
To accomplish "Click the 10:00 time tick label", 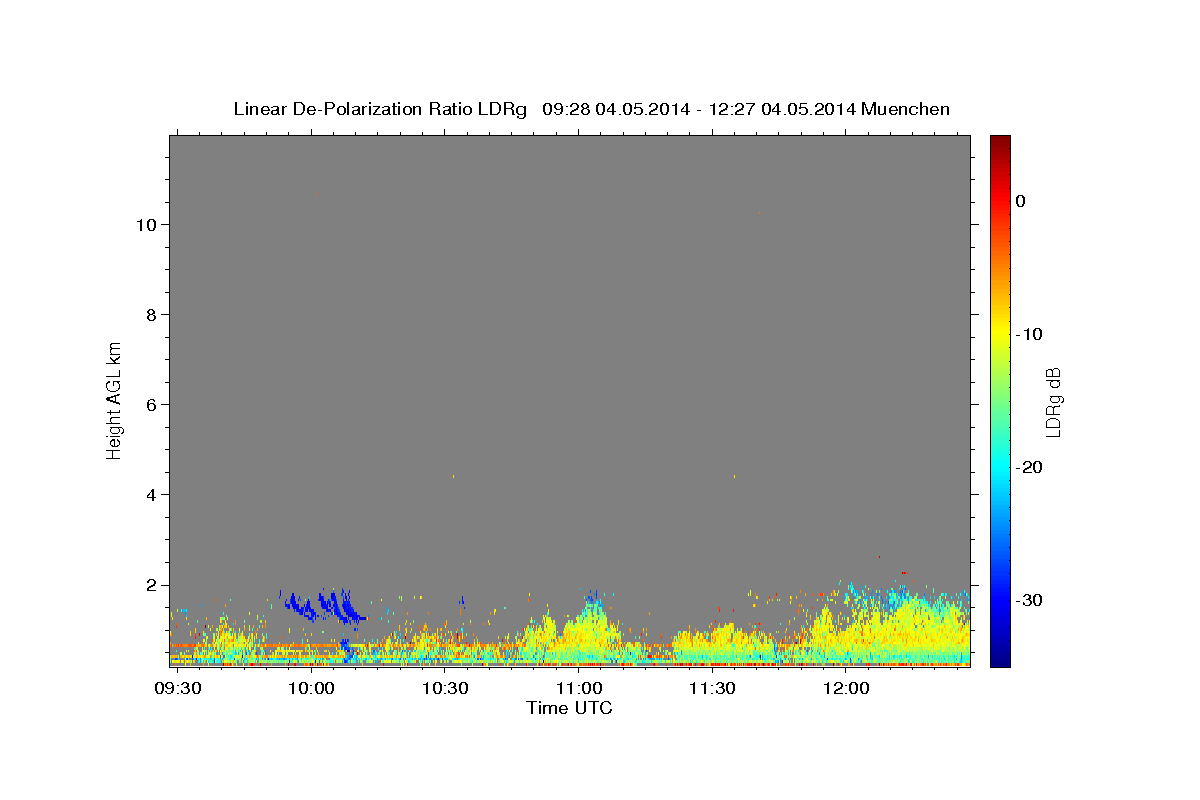I will pyautogui.click(x=311, y=688).
